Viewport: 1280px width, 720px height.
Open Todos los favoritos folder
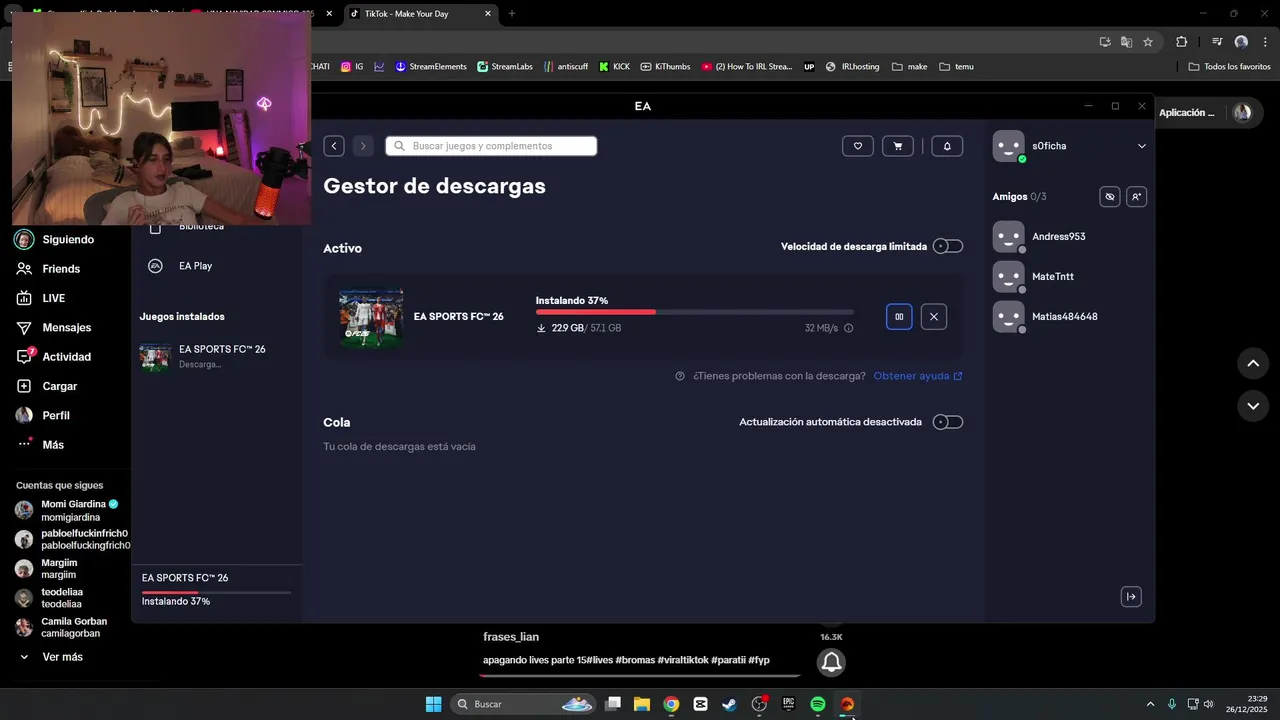(1230, 67)
